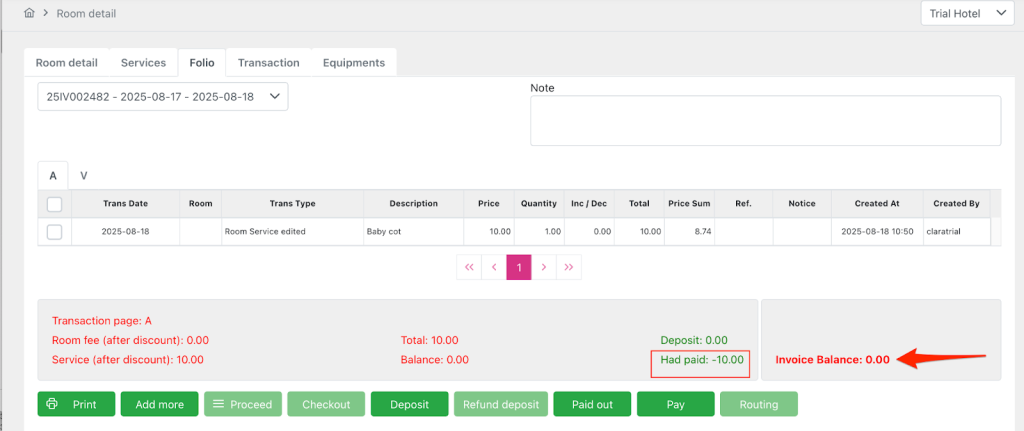Check the Baby cot transaction row

coord(55,232)
